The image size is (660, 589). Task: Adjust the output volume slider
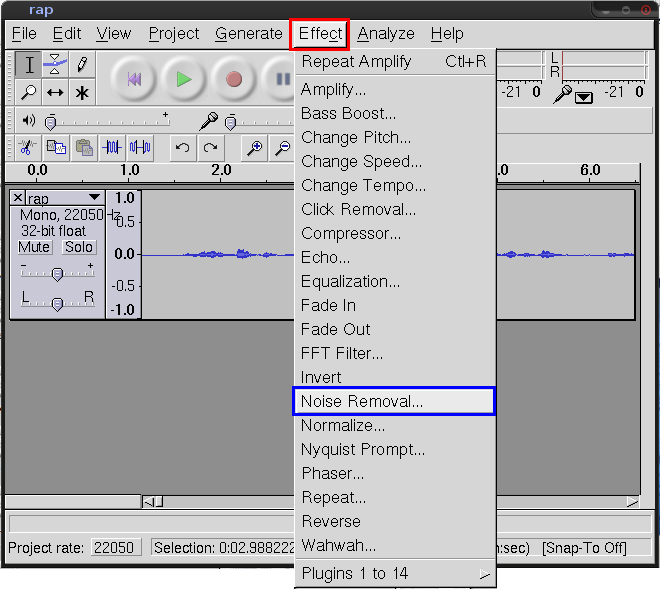click(51, 123)
